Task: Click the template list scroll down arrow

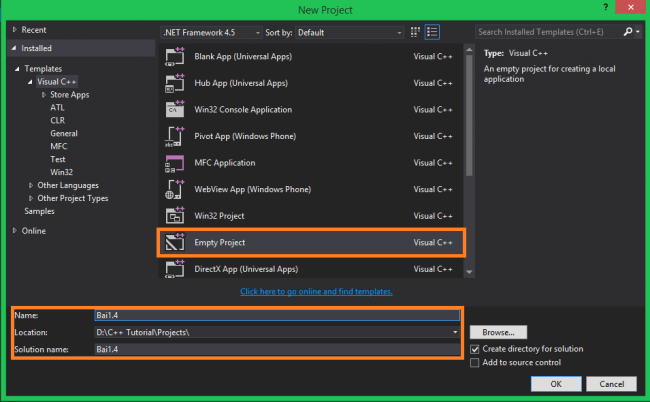Action: [469, 272]
